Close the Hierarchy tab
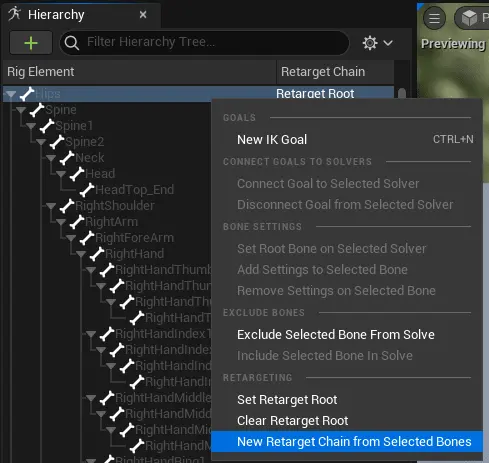The image size is (489, 463). [x=143, y=15]
